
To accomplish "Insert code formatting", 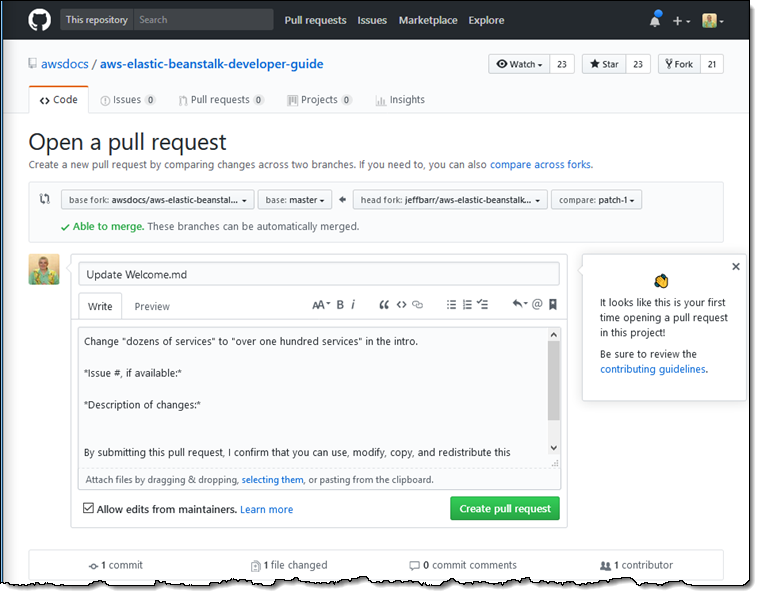I will point(401,305).
